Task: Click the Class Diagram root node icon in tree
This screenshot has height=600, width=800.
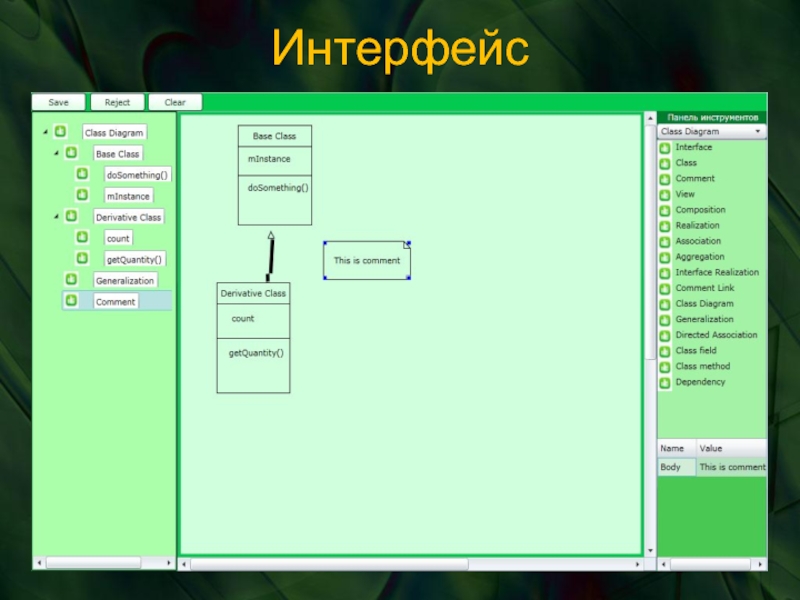Action: [60, 132]
